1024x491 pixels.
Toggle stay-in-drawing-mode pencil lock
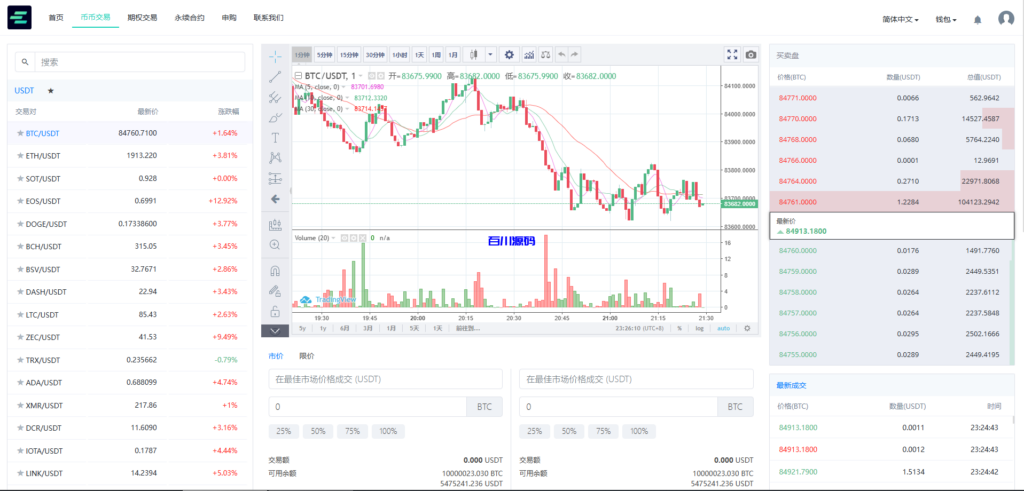[x=275, y=291]
